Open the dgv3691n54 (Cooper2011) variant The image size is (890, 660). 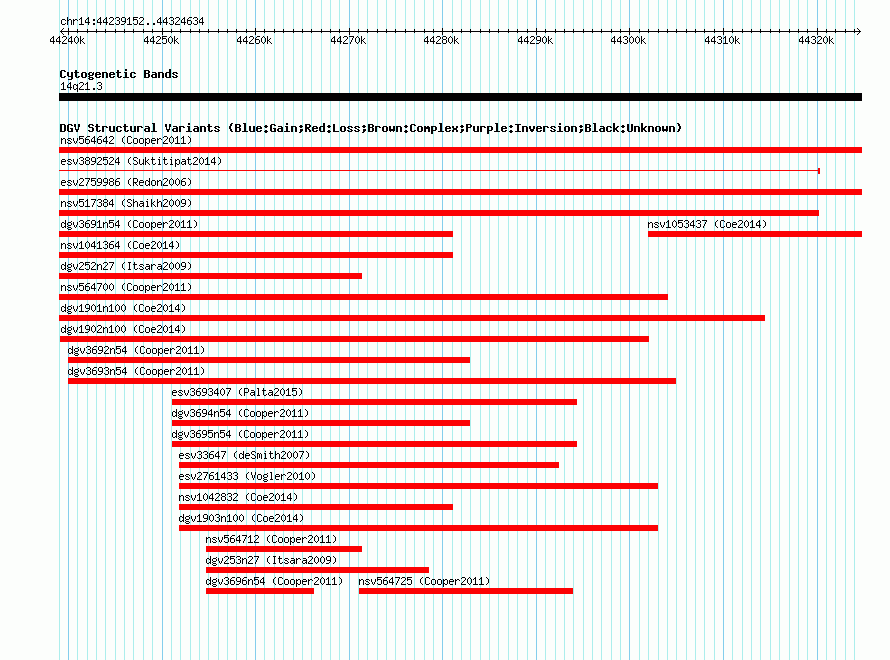coord(129,224)
